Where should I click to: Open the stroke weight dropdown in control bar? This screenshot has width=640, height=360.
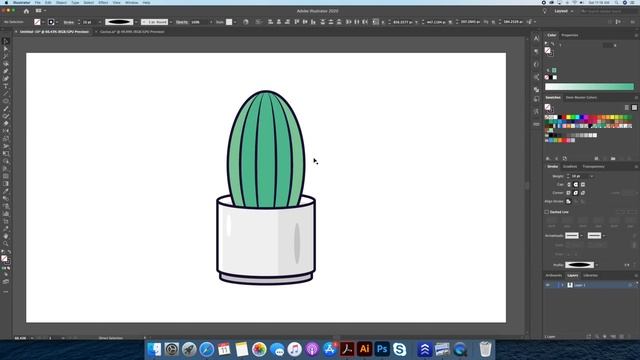point(100,22)
